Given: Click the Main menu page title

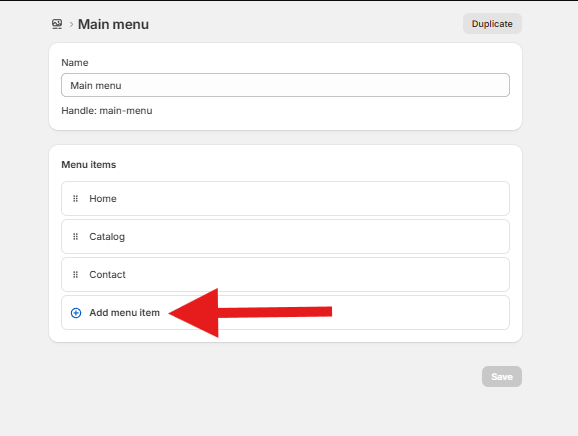Looking at the screenshot, I should [114, 24].
